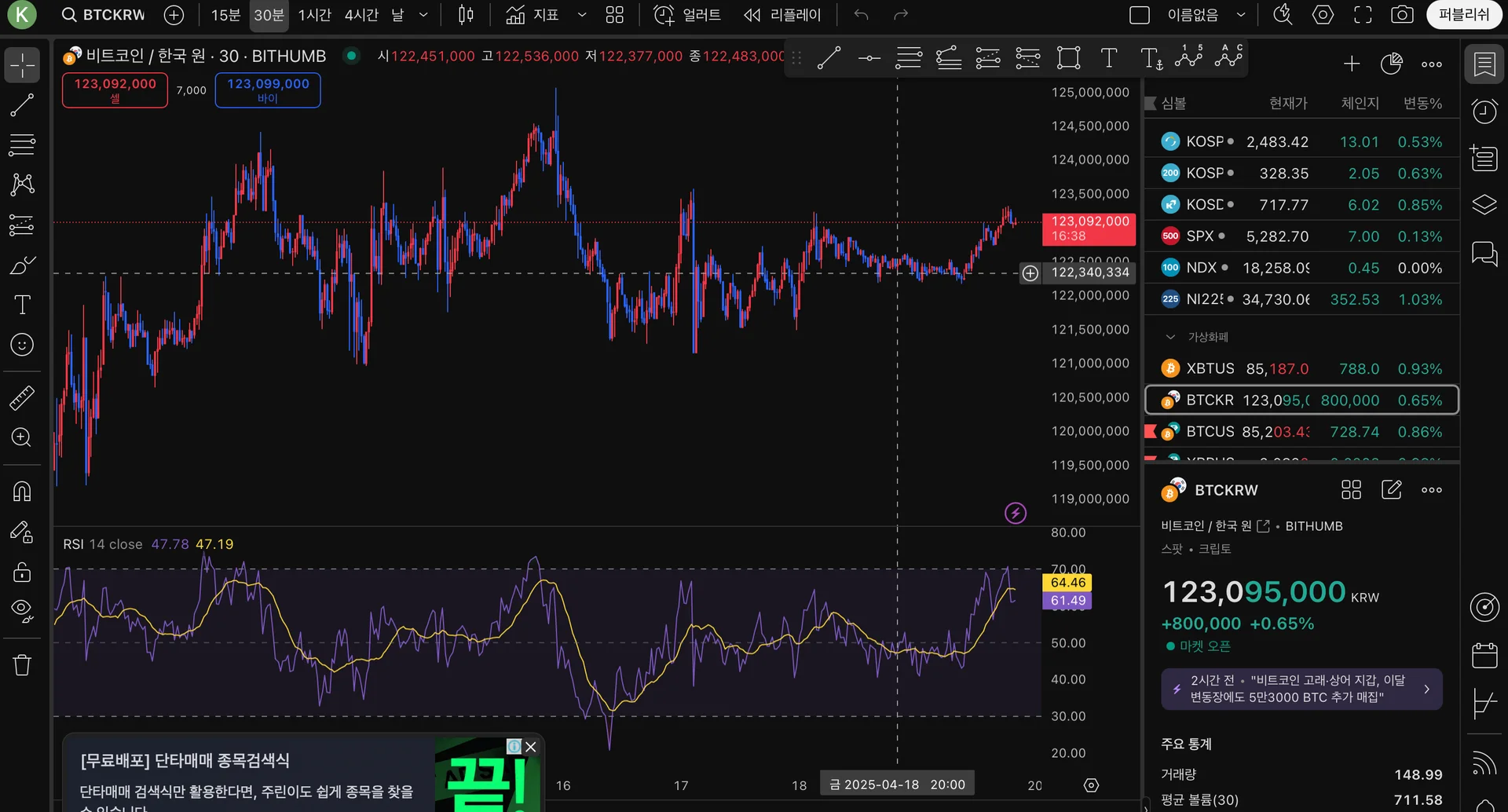Click the trash icon to remove drawings

22,665
